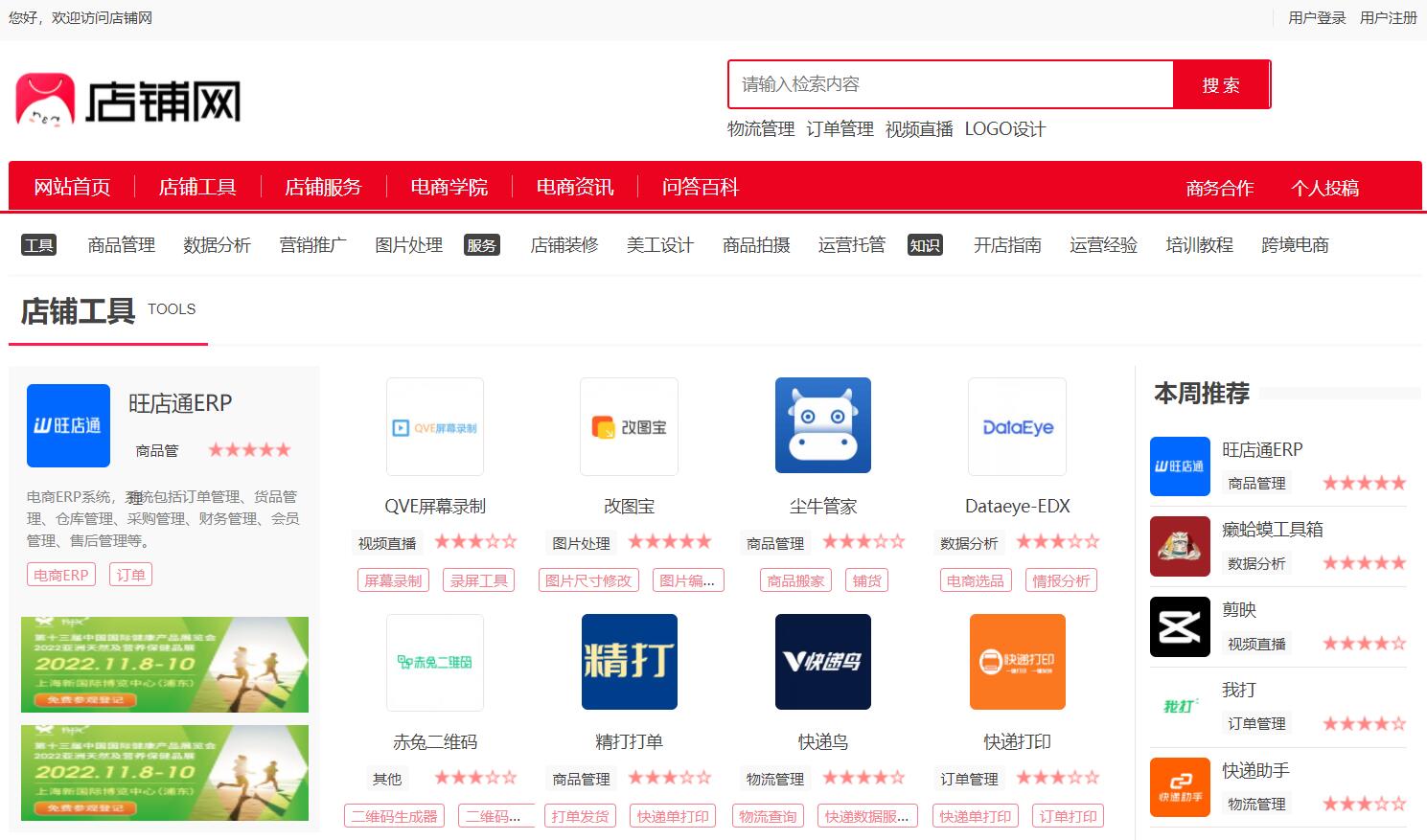Switch to the 电商学院 nav tab

(449, 187)
